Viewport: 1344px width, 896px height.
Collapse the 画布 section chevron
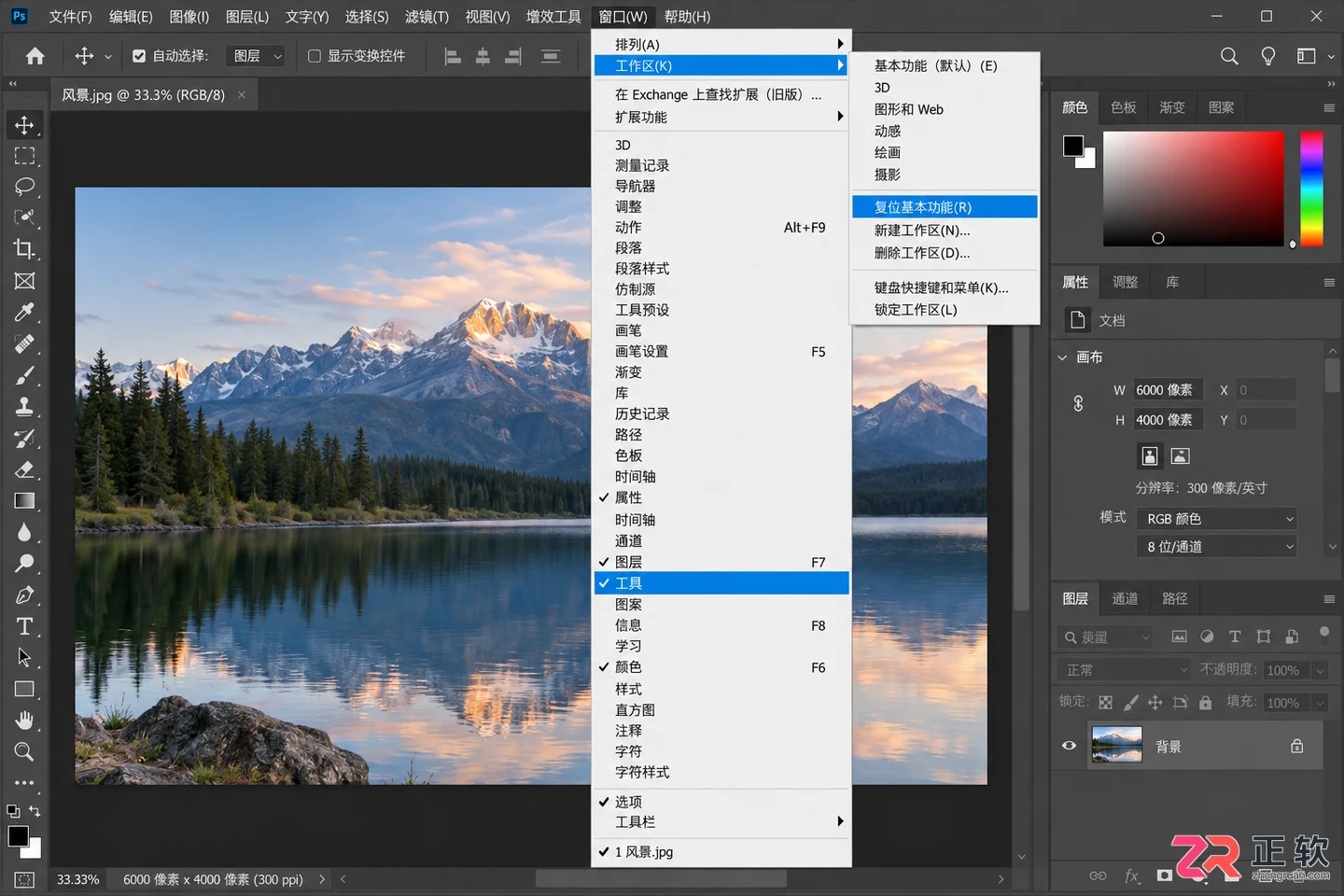(x=1062, y=357)
